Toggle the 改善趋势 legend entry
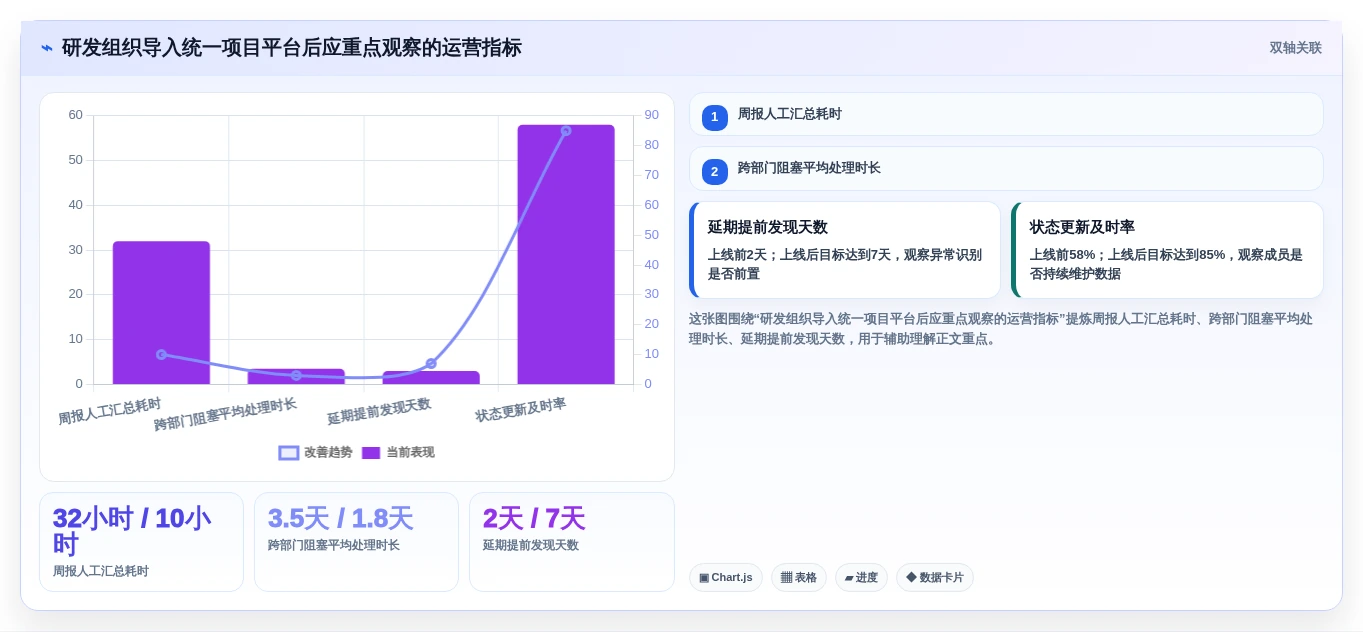Image resolution: width=1363 pixels, height=632 pixels. pos(316,452)
